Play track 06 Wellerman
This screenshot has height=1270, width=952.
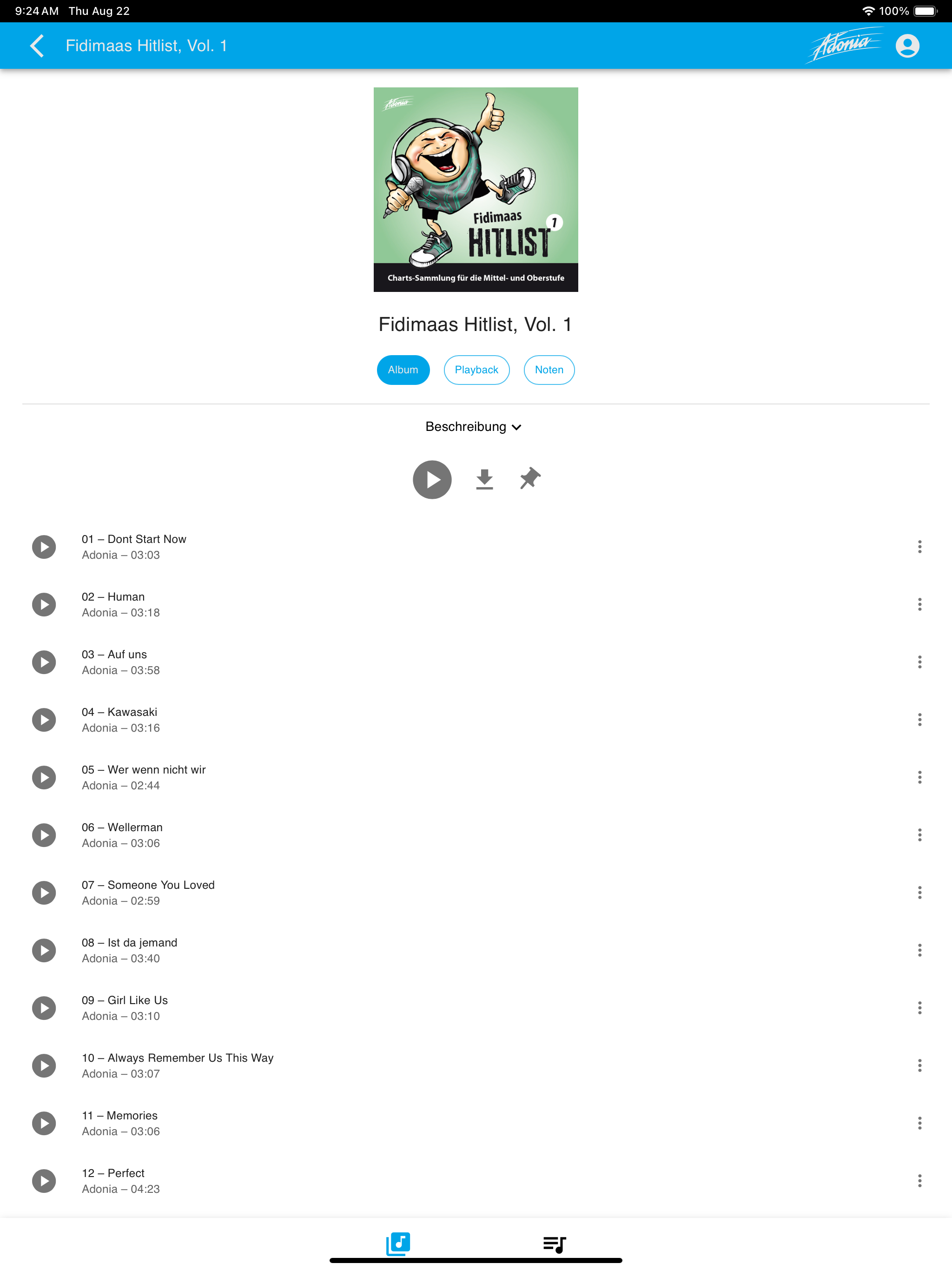tap(44, 835)
